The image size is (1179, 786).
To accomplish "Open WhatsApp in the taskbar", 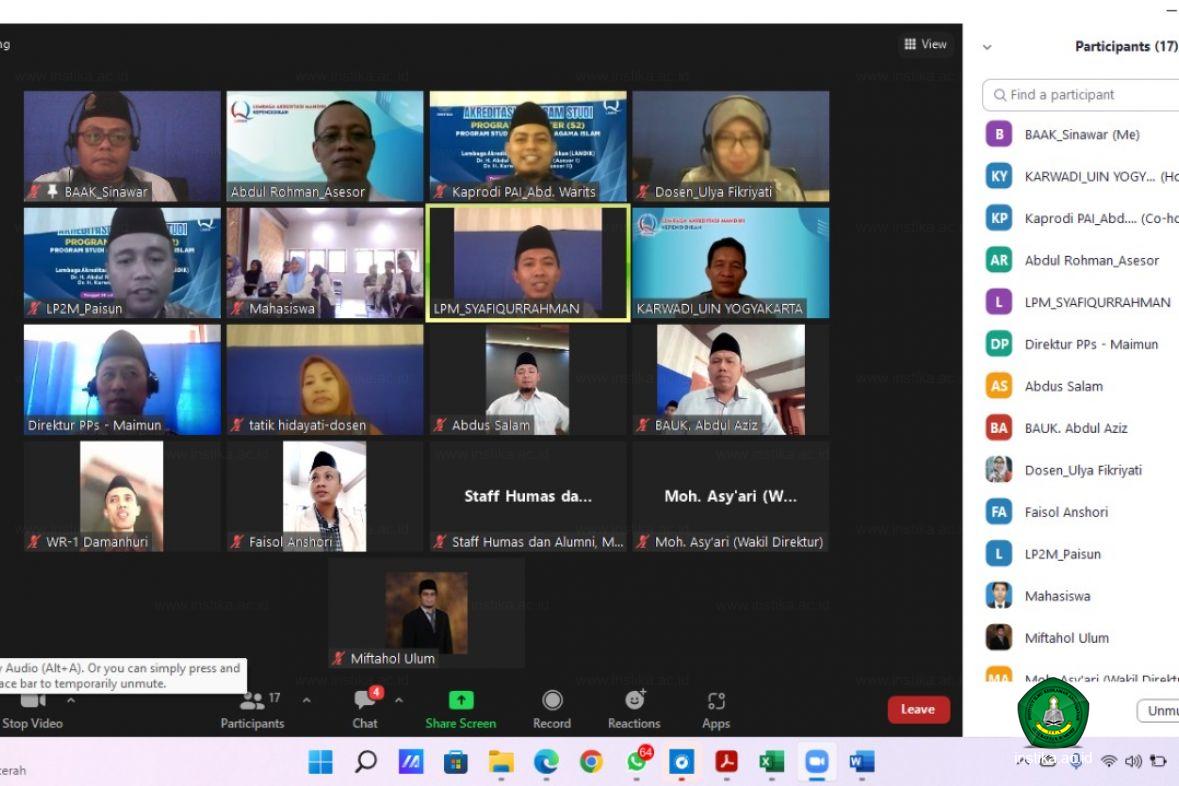I will coord(637,762).
